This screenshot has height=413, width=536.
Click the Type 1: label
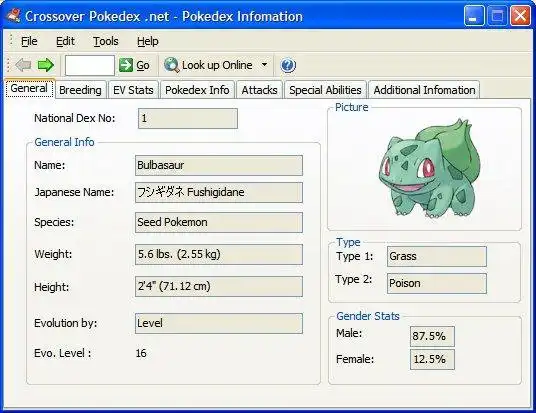[354, 256]
